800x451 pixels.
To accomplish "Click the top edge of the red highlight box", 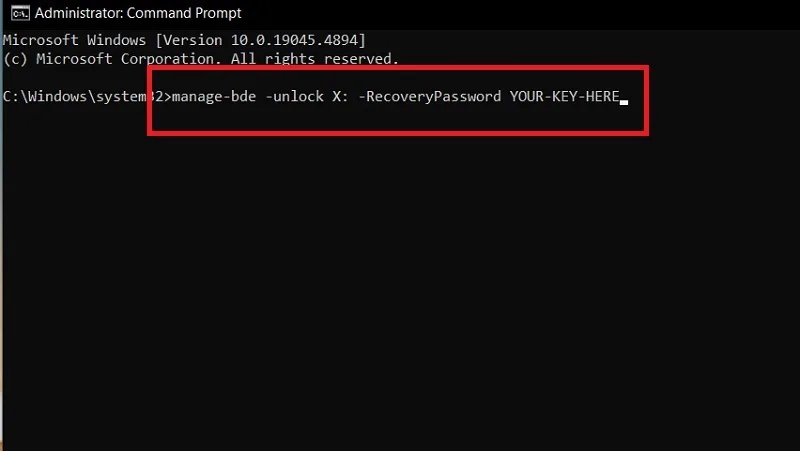I will 398,68.
